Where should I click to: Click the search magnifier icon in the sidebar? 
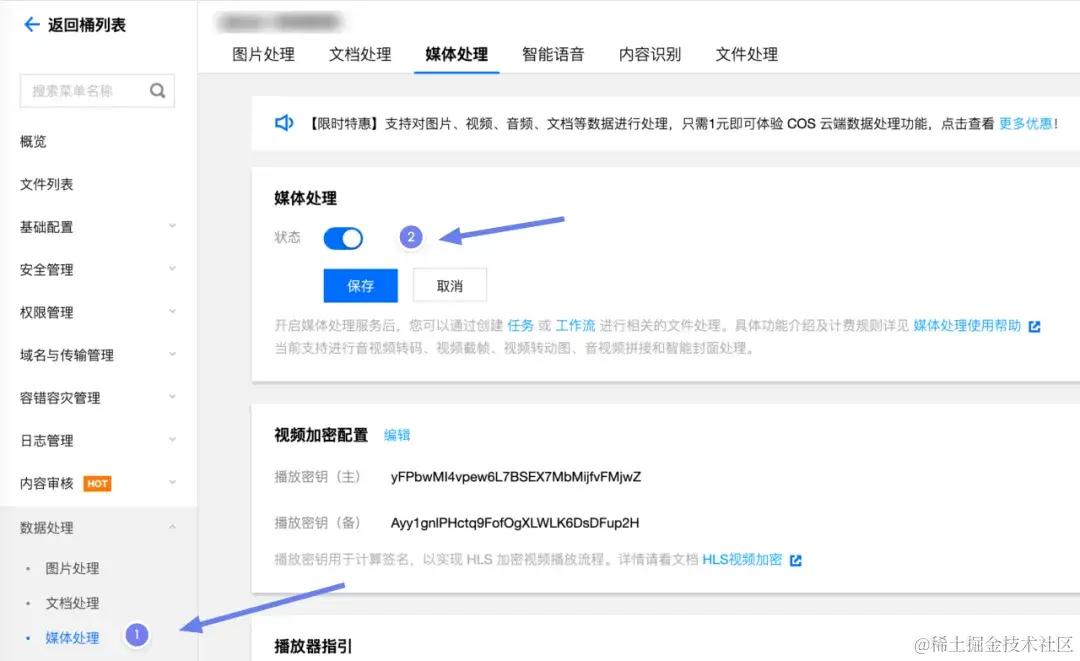click(x=158, y=90)
